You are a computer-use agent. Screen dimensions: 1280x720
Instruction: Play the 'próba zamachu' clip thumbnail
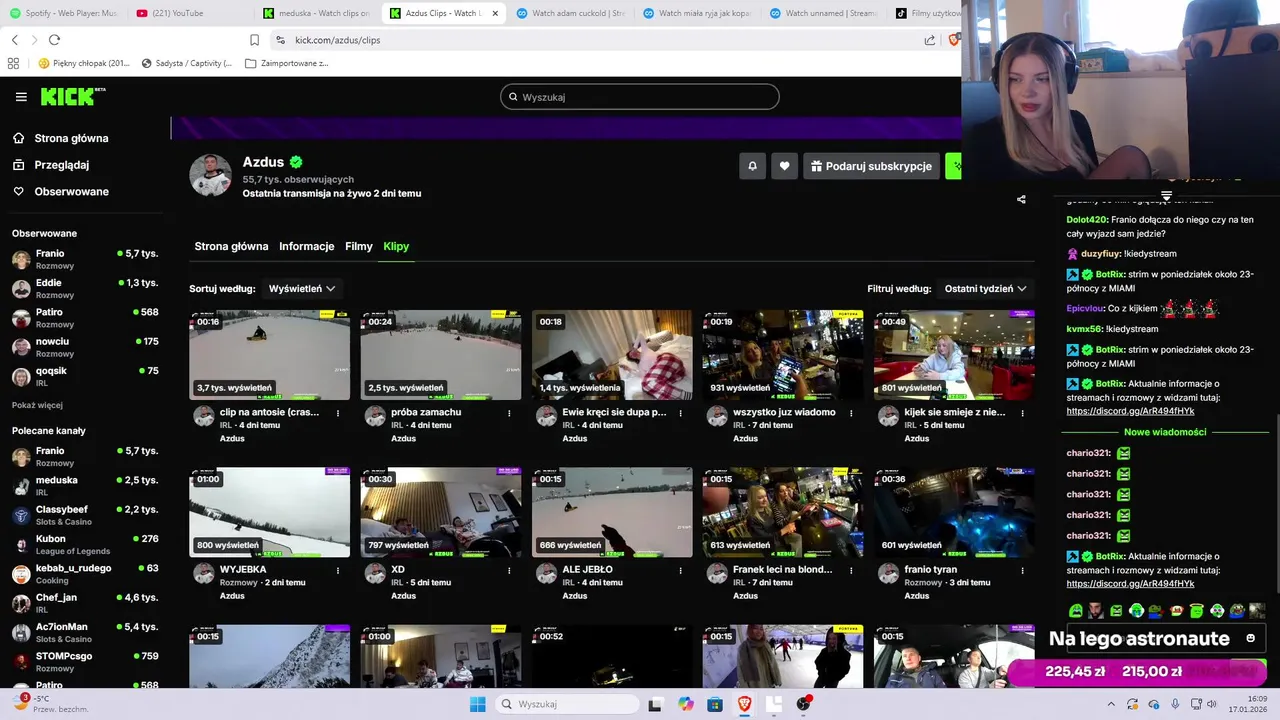tap(441, 355)
